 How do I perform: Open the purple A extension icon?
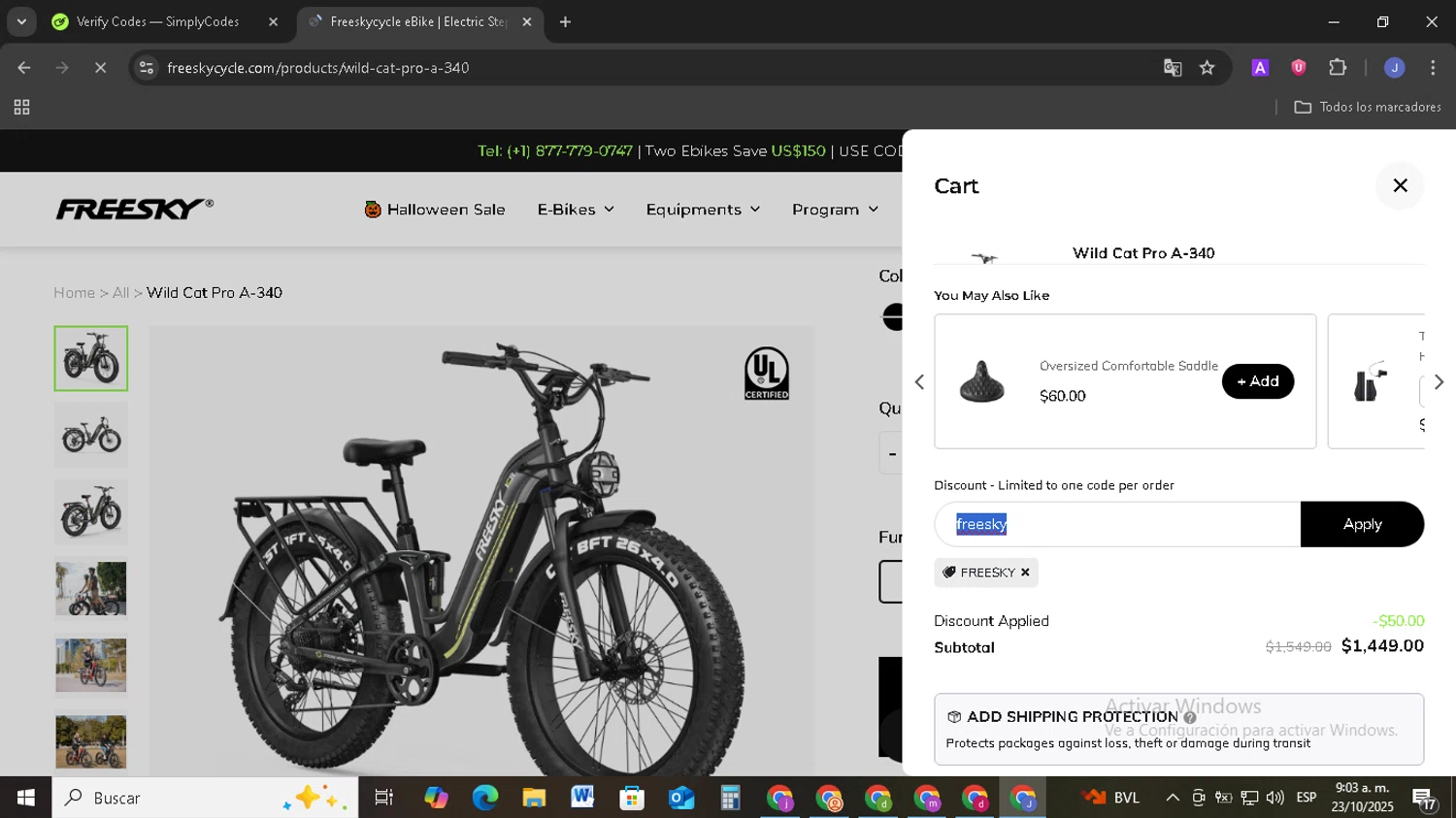tap(1260, 68)
